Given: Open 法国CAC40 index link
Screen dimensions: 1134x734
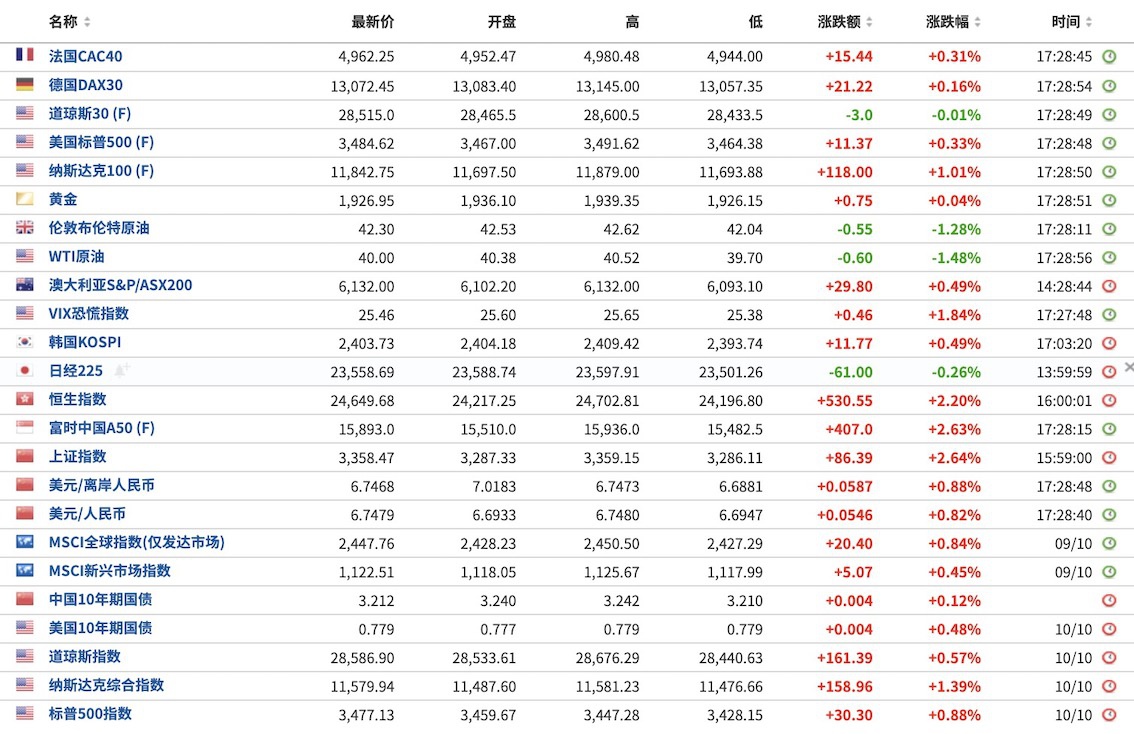Looking at the screenshot, I should tap(85, 56).
